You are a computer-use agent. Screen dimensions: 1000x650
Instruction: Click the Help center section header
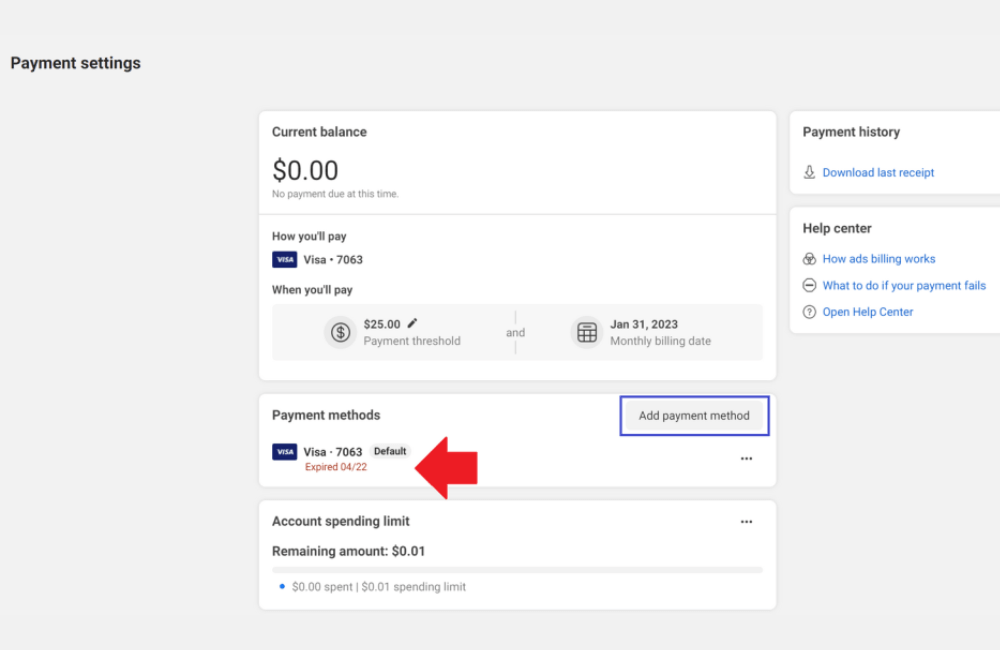pos(837,228)
